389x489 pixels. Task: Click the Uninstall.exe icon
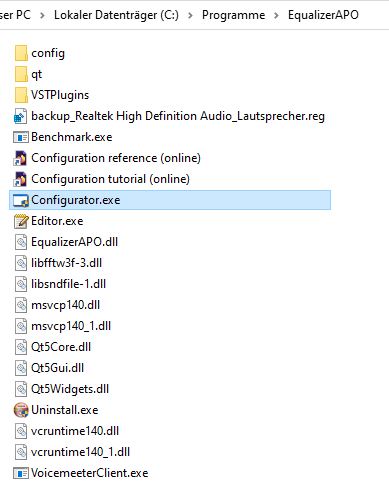point(21,410)
